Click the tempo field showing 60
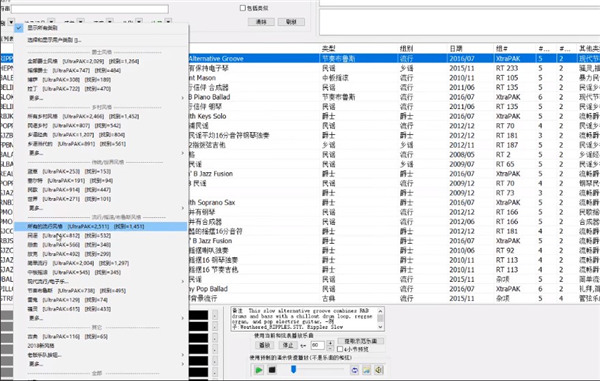Screen dimensions: 600x381 pos(318,345)
